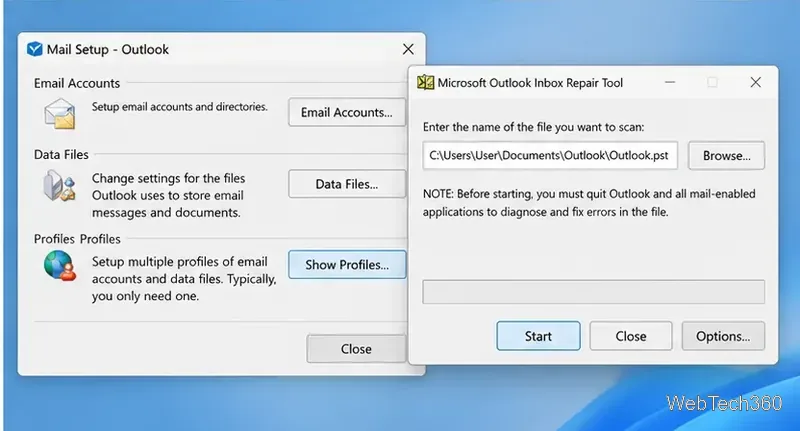Click the NOTE about quitting Outlook

(x=589, y=202)
